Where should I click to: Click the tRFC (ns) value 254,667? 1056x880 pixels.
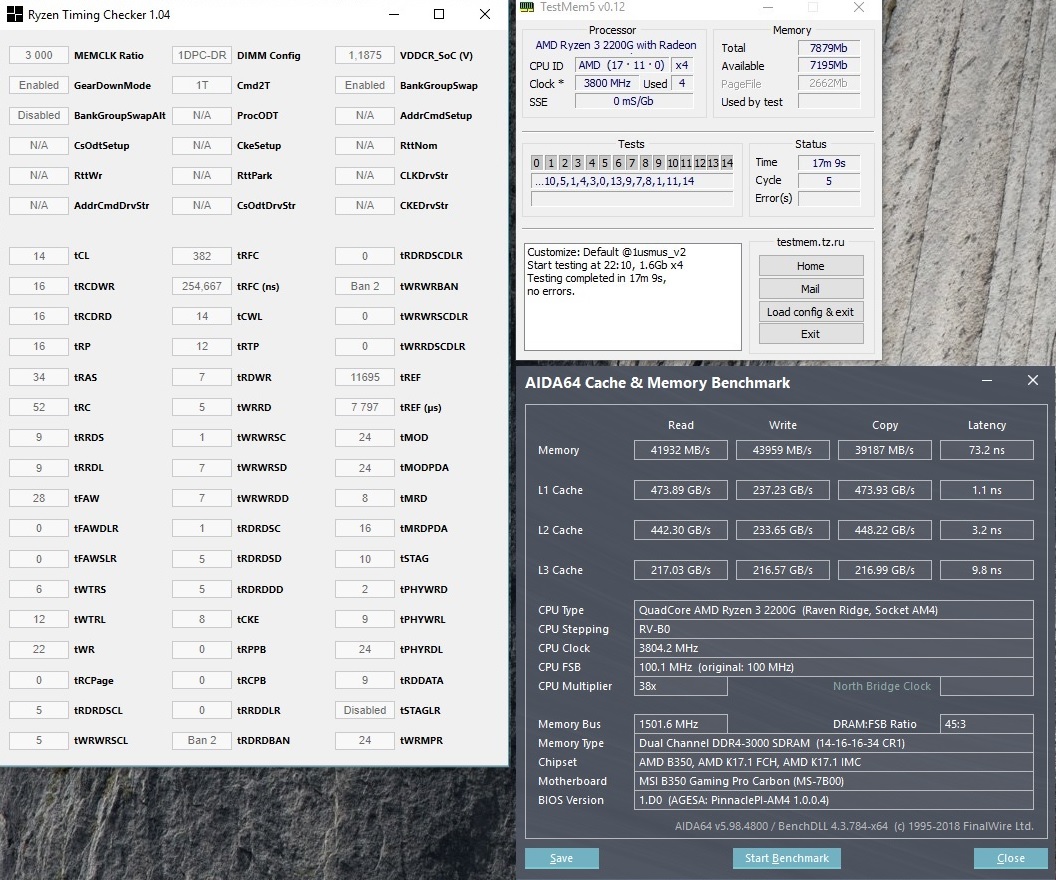pyautogui.click(x=202, y=286)
